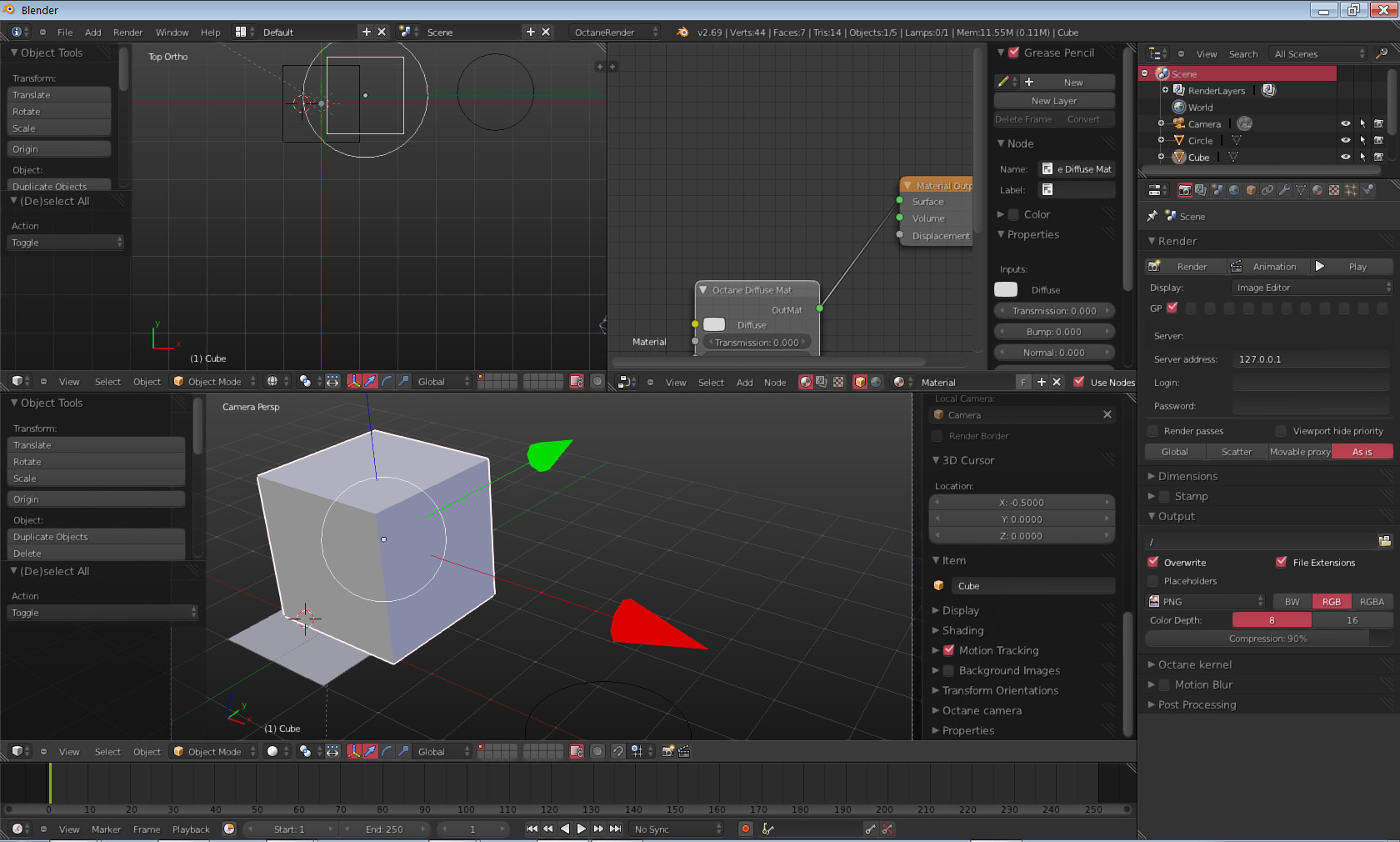1400x842 pixels.
Task: Open the Playback menu in timeline
Action: tap(191, 829)
